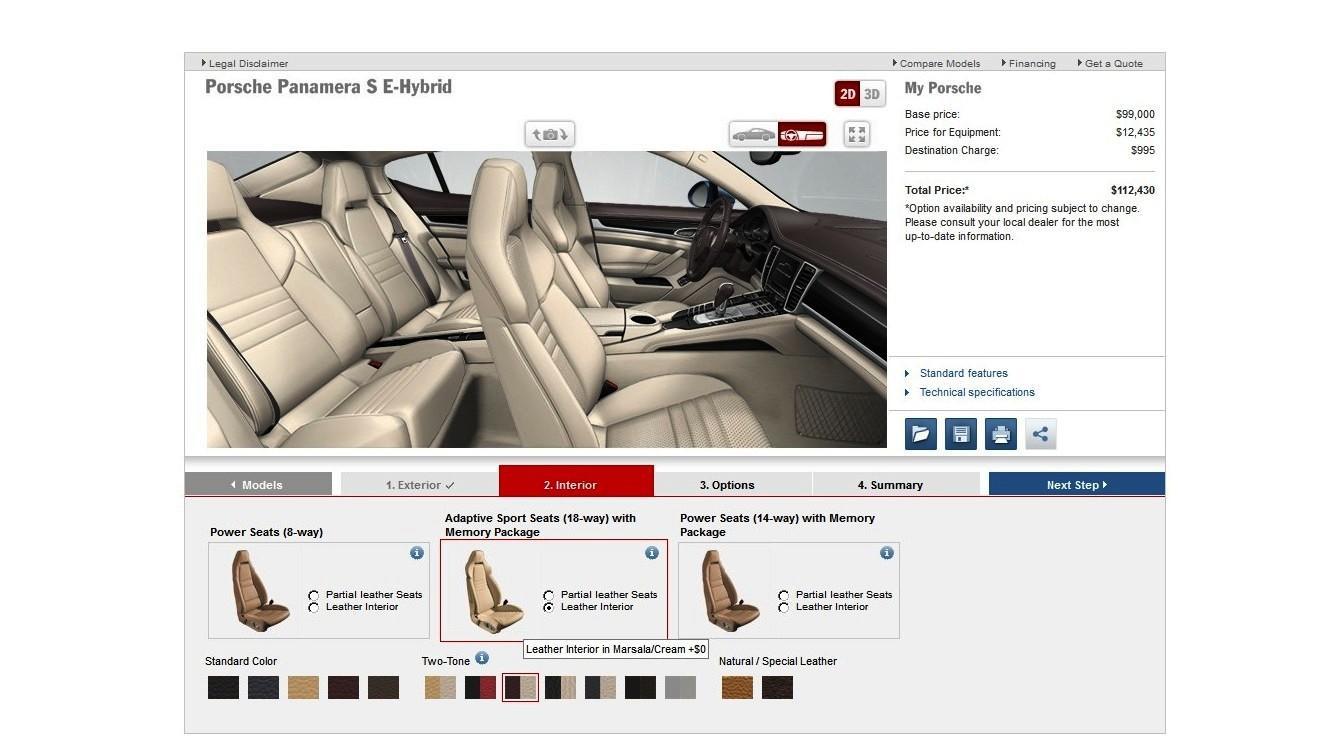
Task: Choose the dark marsala standard color swatch
Action: coord(343,687)
